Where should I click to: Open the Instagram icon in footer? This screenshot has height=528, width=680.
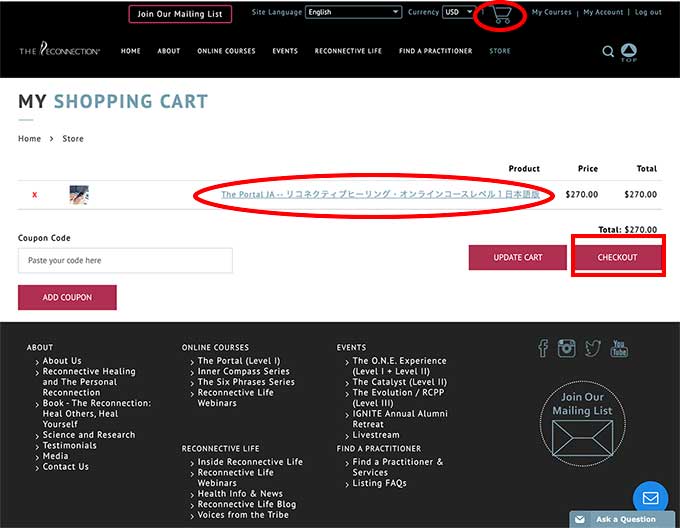(566, 348)
